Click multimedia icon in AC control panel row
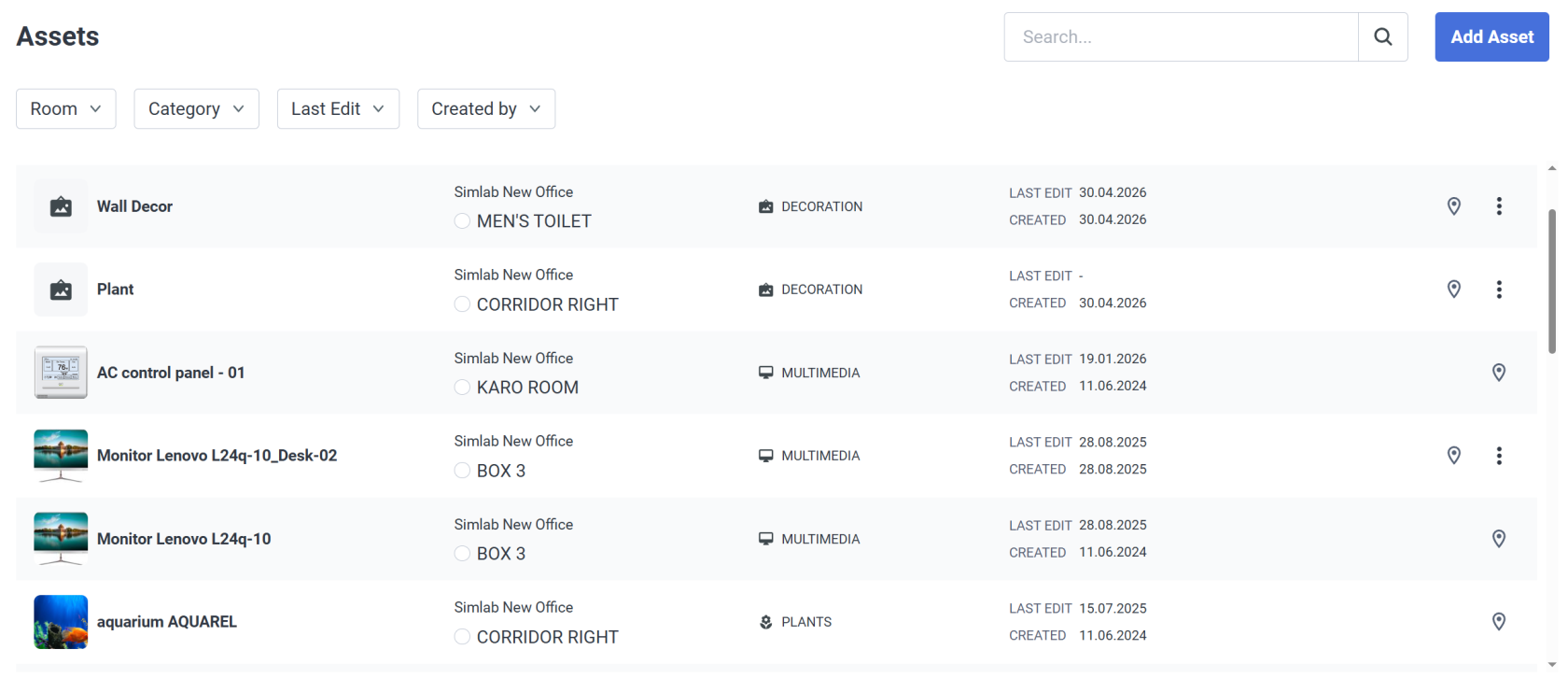Screen dimensions: 1568x692 point(766,373)
